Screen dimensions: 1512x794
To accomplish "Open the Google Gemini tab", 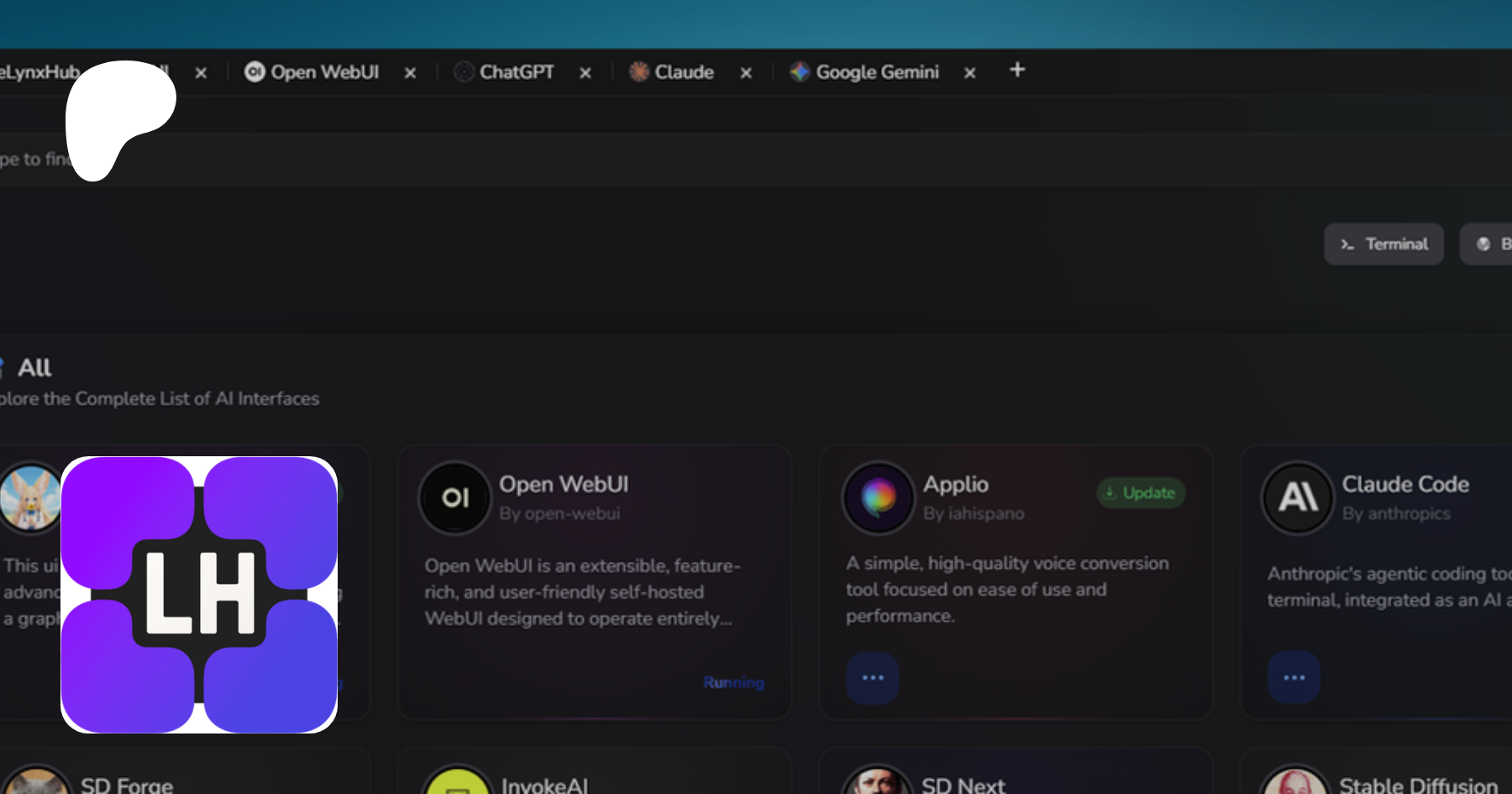I will point(876,72).
